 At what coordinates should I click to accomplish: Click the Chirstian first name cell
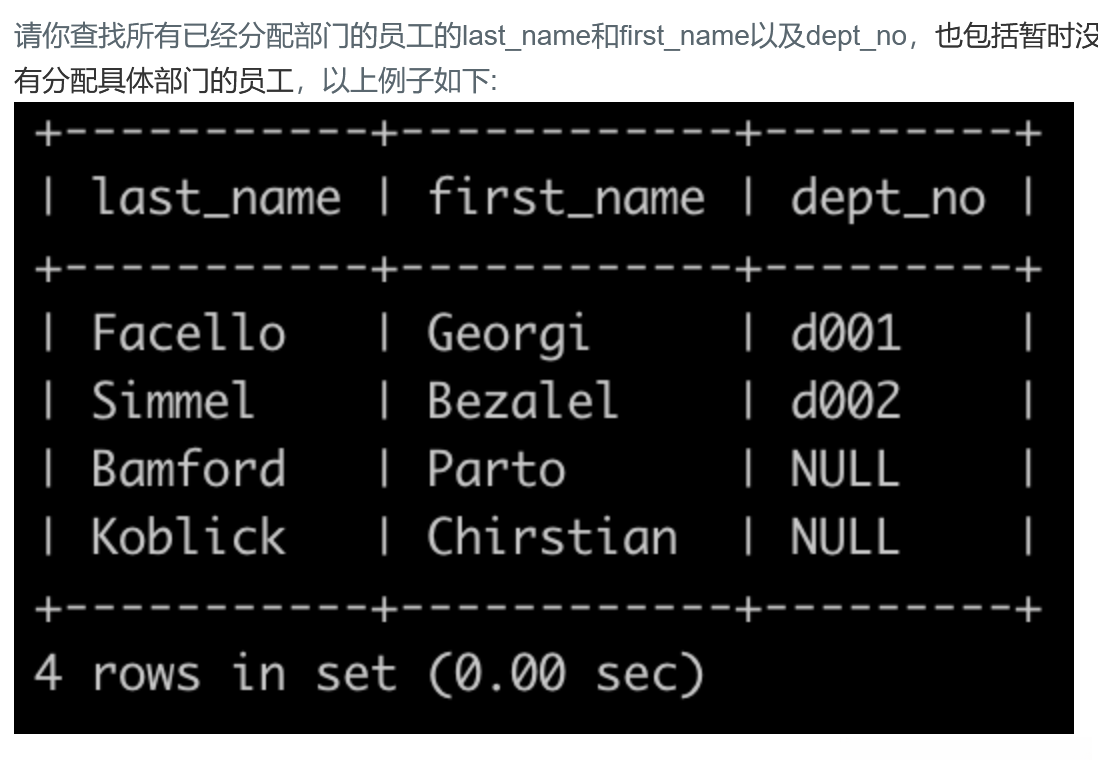(x=552, y=536)
